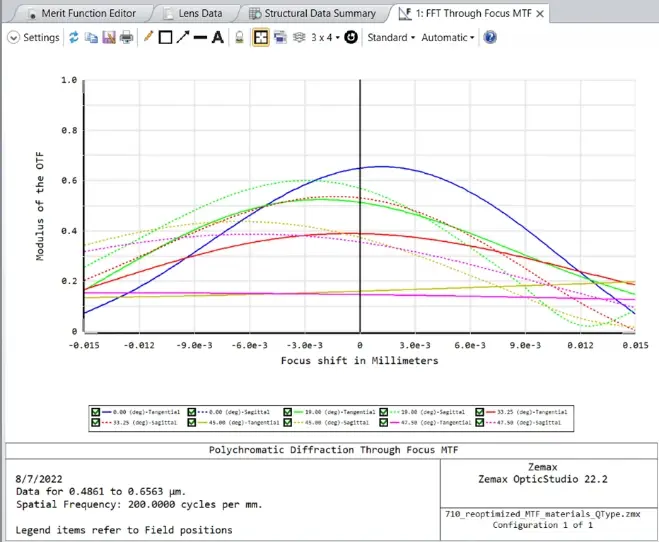Select the pencil annotation tool

(148, 37)
